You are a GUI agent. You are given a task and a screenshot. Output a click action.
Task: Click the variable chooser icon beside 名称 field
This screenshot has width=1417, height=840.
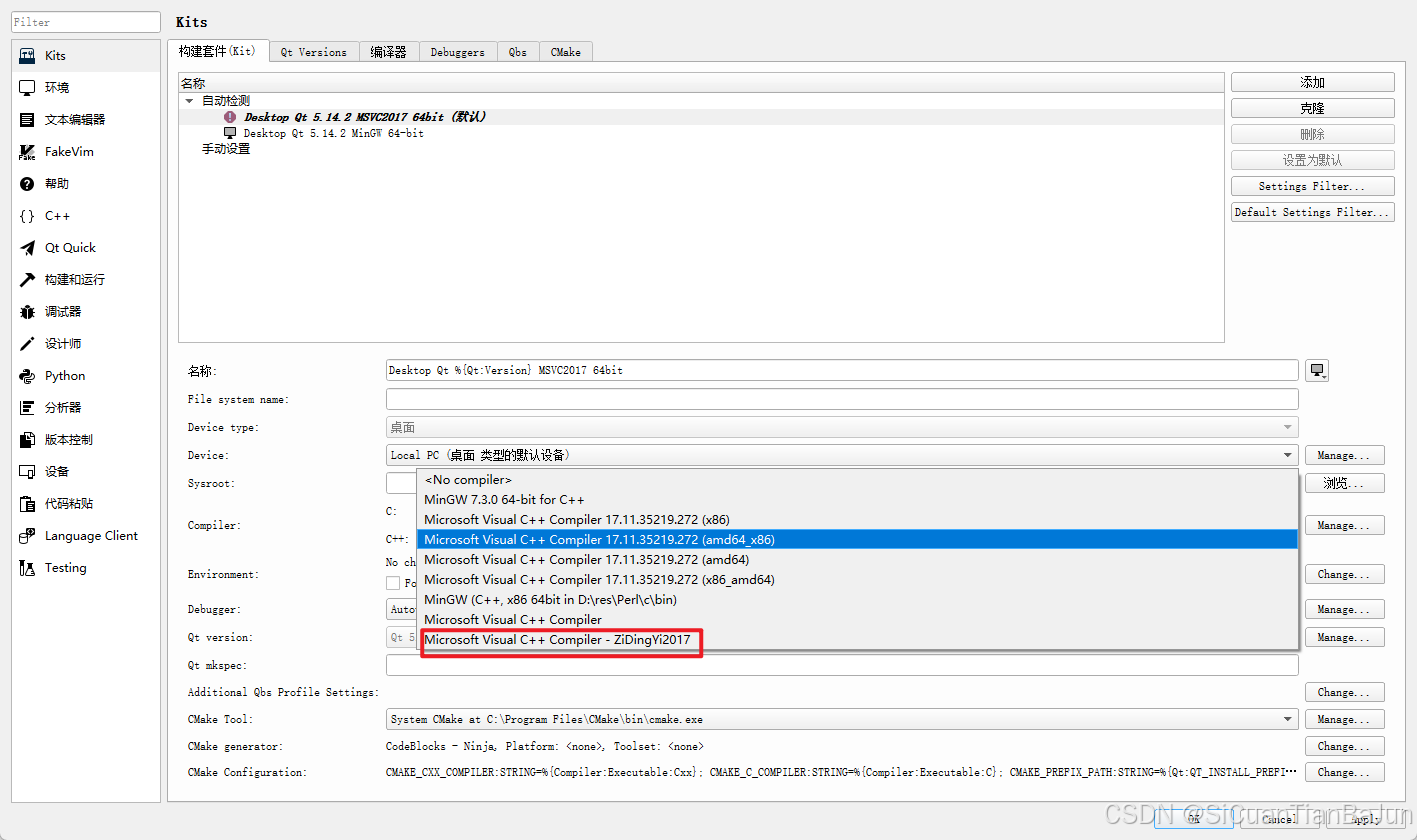pyautogui.click(x=1317, y=370)
